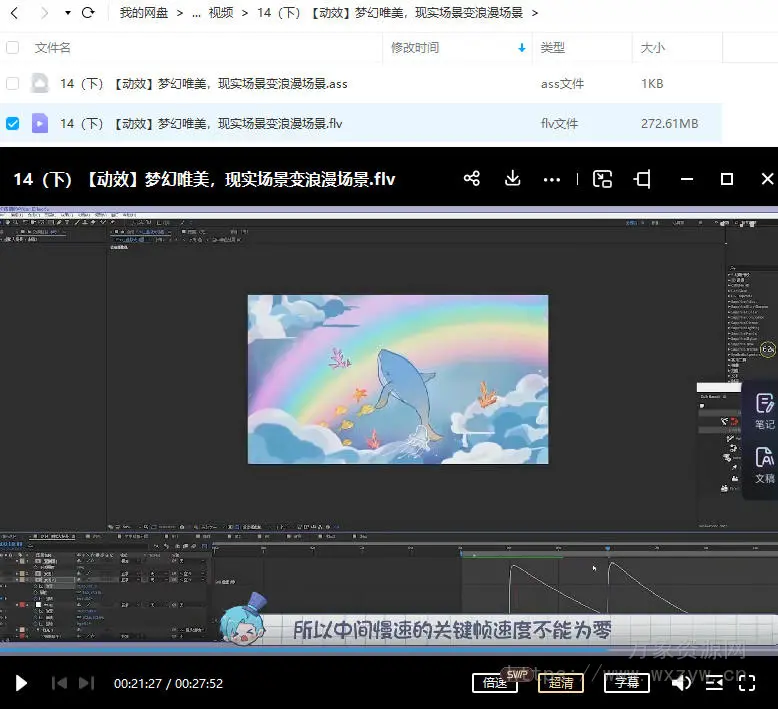Share the video via share icon
Image resolution: width=778 pixels, height=709 pixels.
(x=472, y=179)
